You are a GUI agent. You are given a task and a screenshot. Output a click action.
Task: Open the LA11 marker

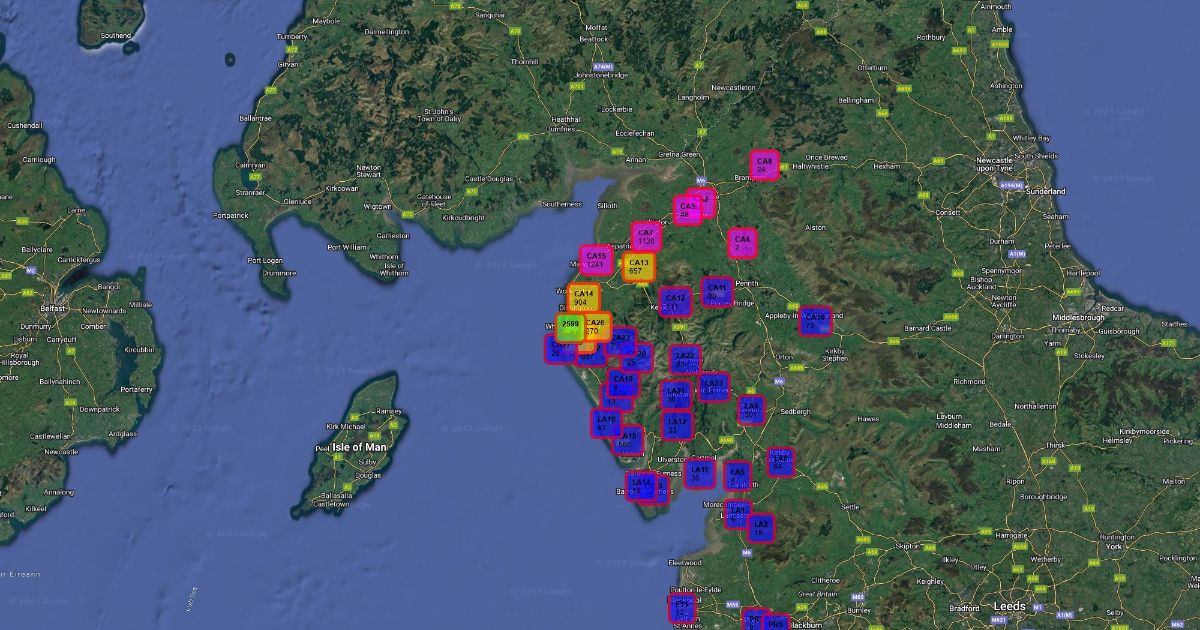[x=699, y=474]
